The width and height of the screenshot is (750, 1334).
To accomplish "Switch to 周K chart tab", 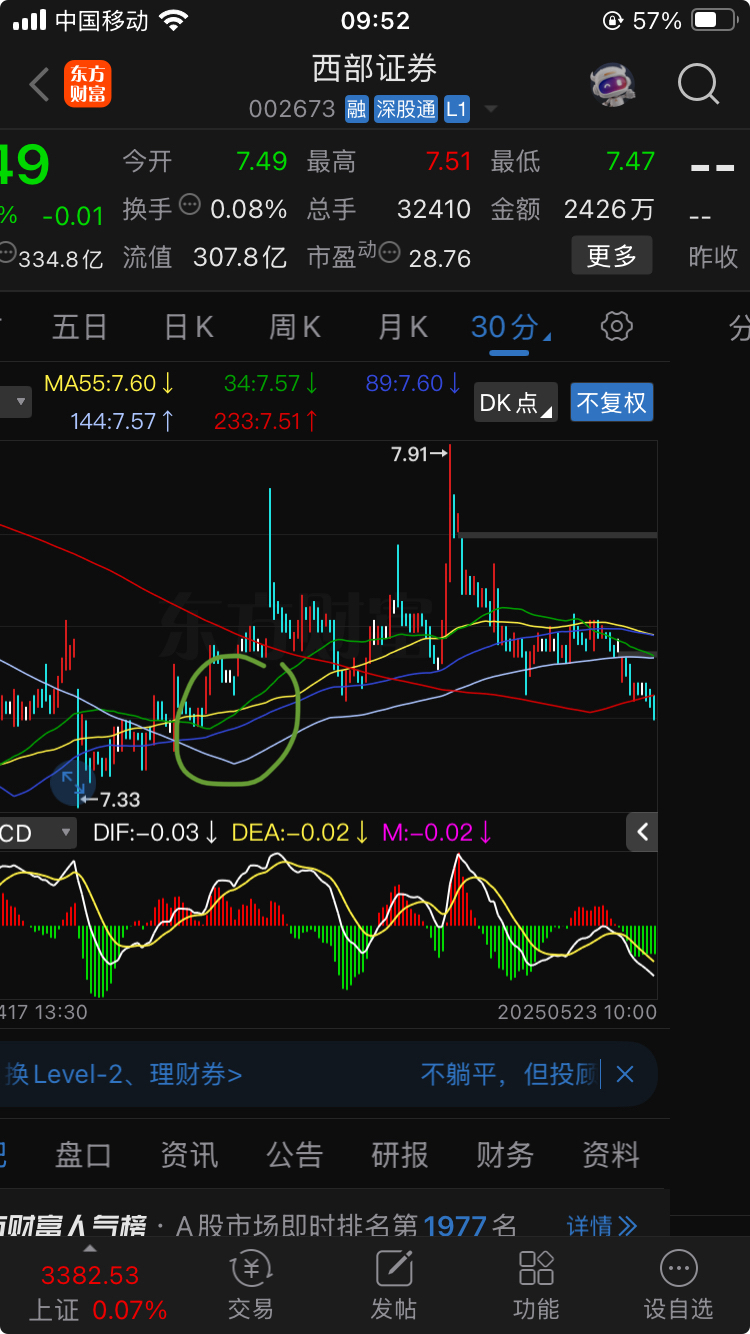I will (x=295, y=327).
